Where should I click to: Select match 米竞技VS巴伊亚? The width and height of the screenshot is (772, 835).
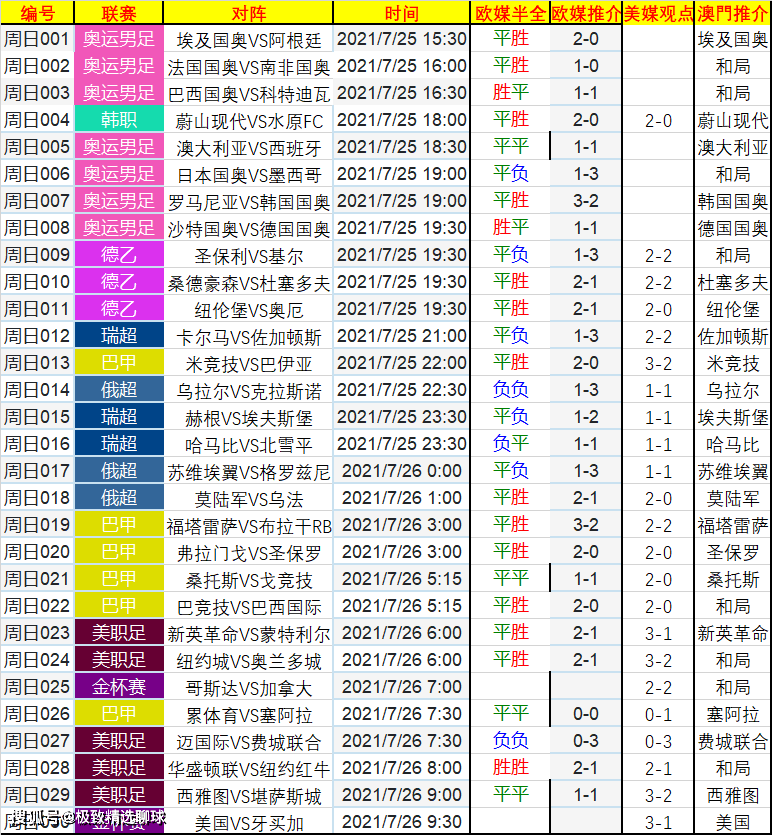248,363
